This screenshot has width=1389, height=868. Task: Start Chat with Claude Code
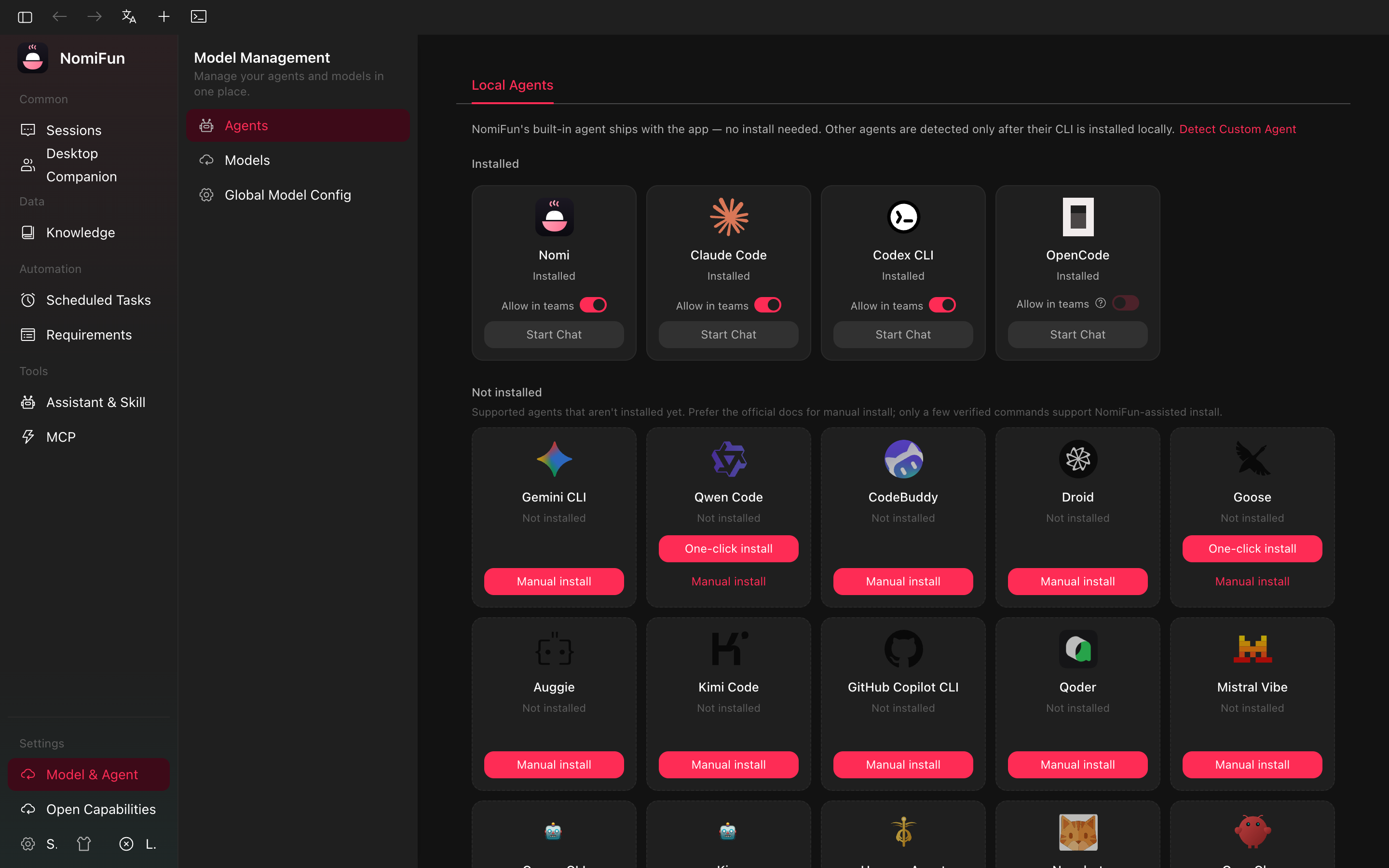point(728,335)
